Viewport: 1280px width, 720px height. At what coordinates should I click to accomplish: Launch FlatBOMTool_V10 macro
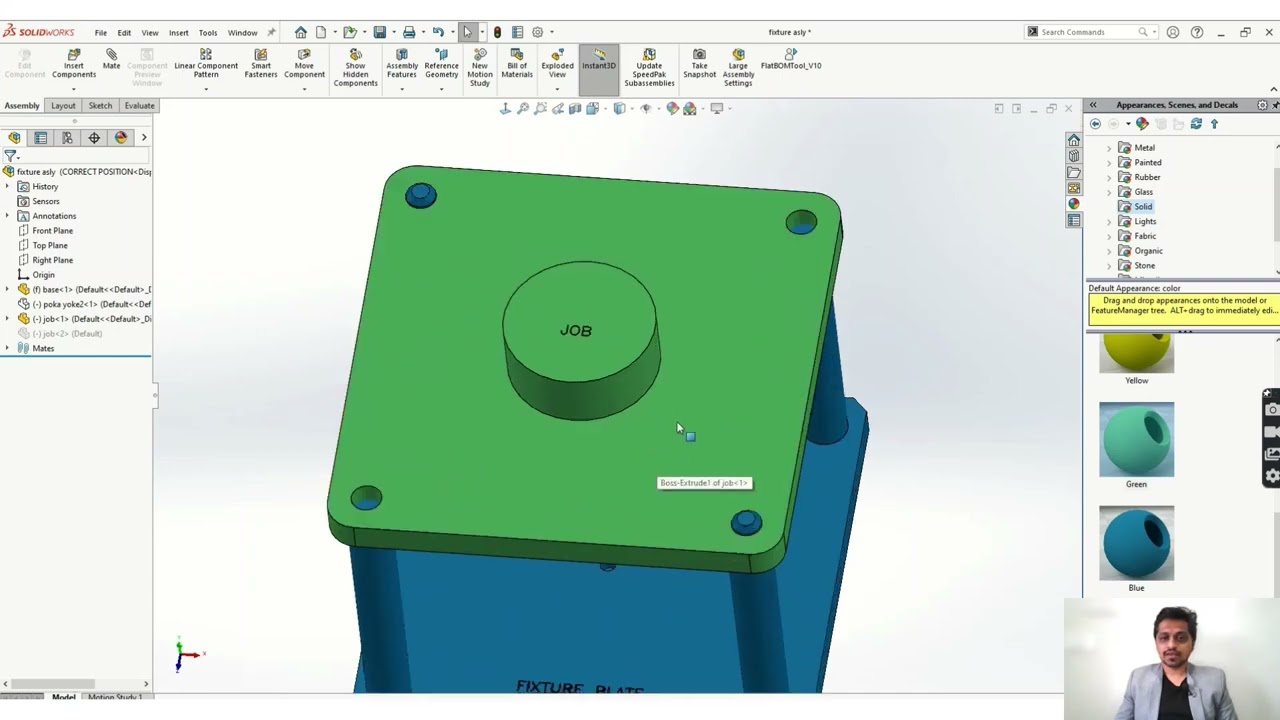[791, 59]
